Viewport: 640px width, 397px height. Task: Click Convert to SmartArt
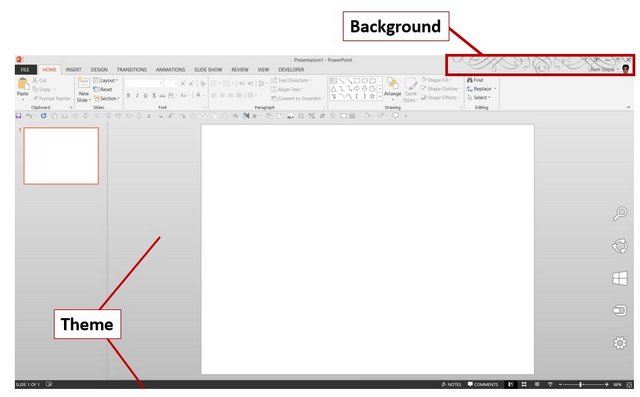(x=297, y=98)
